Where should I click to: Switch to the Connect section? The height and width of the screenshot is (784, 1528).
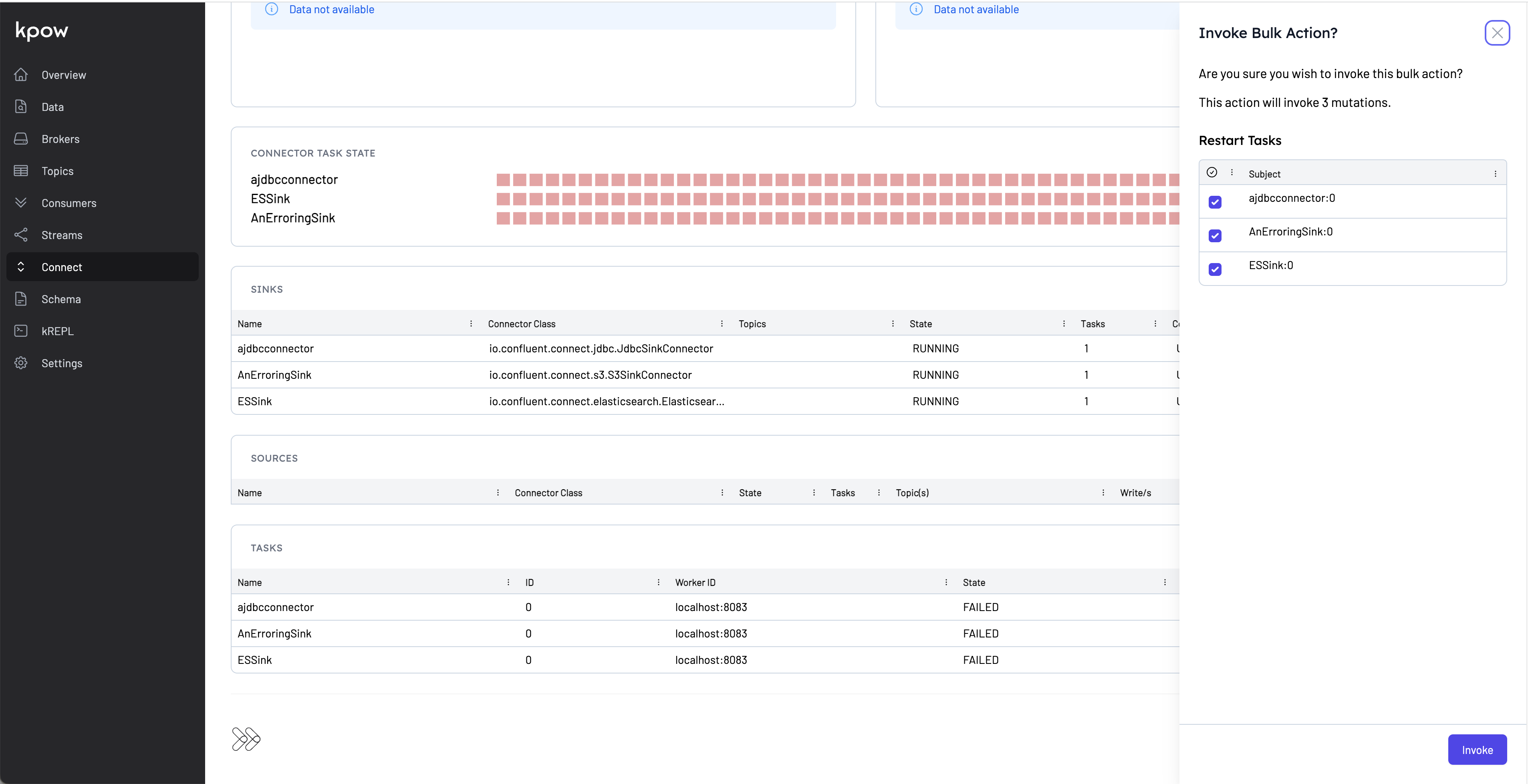[61, 267]
